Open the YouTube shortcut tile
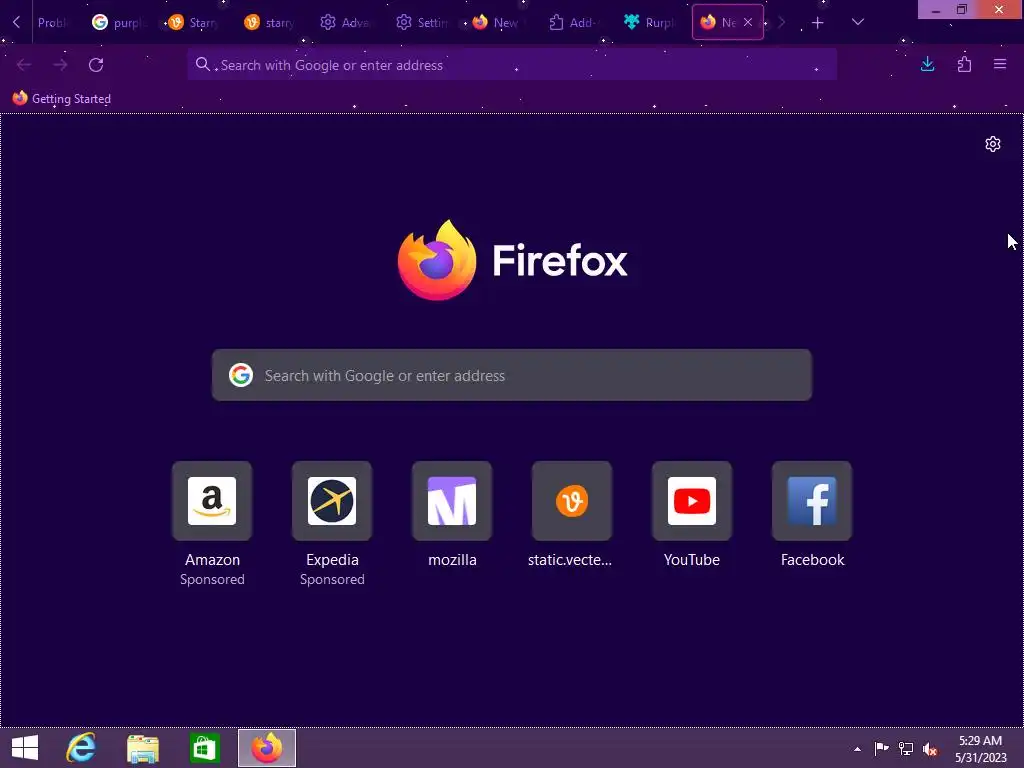1024x768 pixels. 692,501
